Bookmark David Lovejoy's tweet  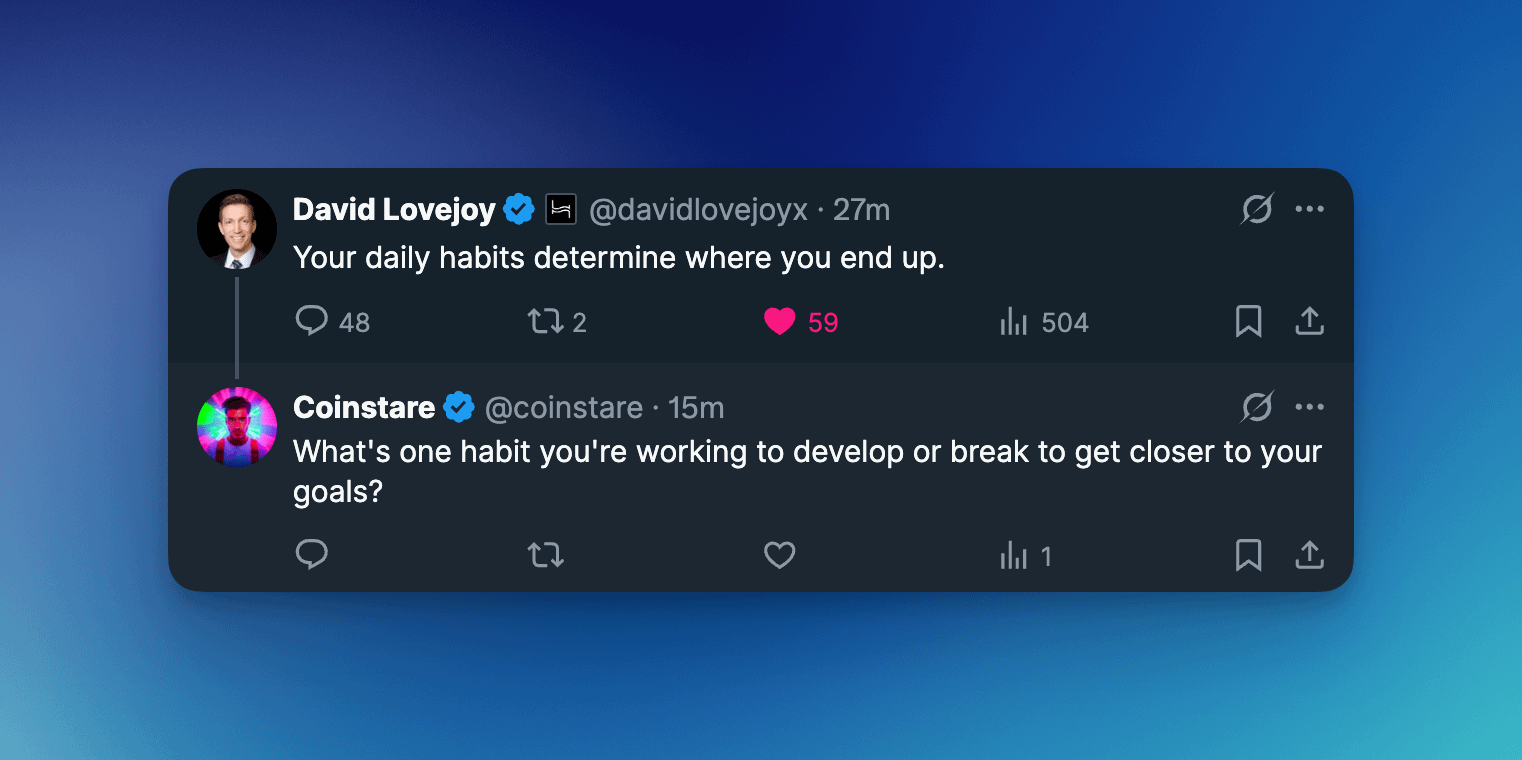pyautogui.click(x=1248, y=321)
